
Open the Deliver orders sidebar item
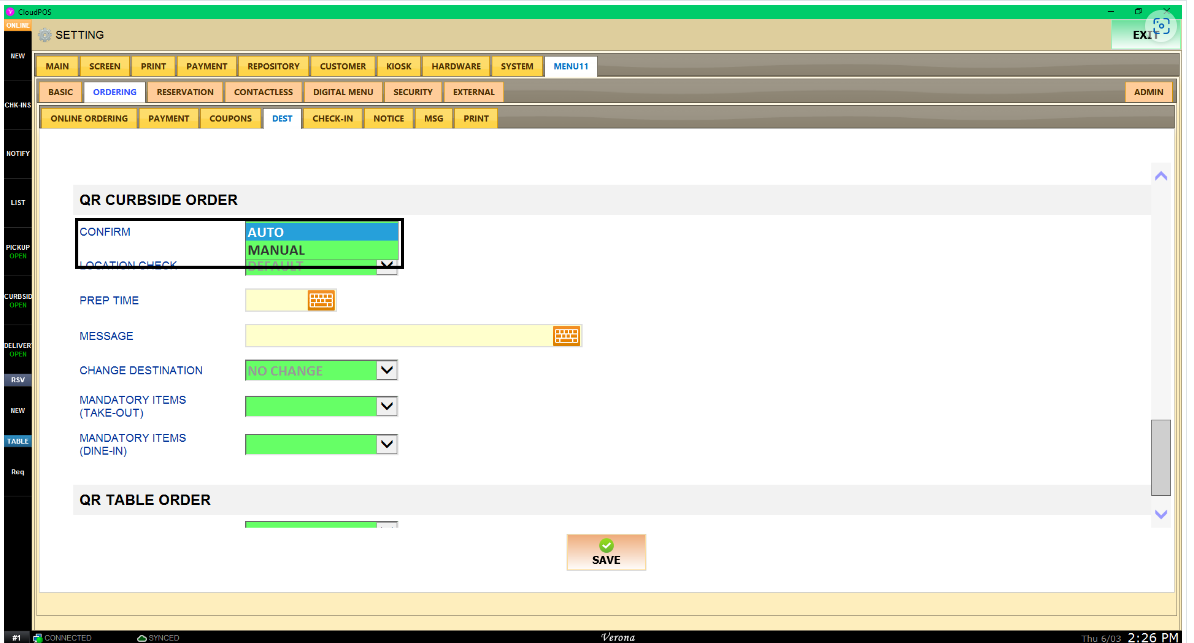[18, 349]
